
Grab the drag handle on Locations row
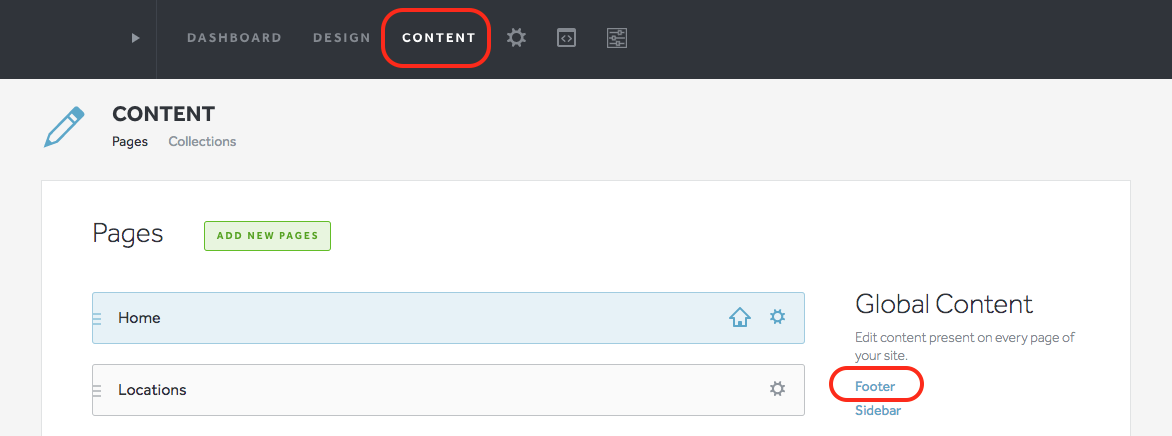[x=96, y=390]
